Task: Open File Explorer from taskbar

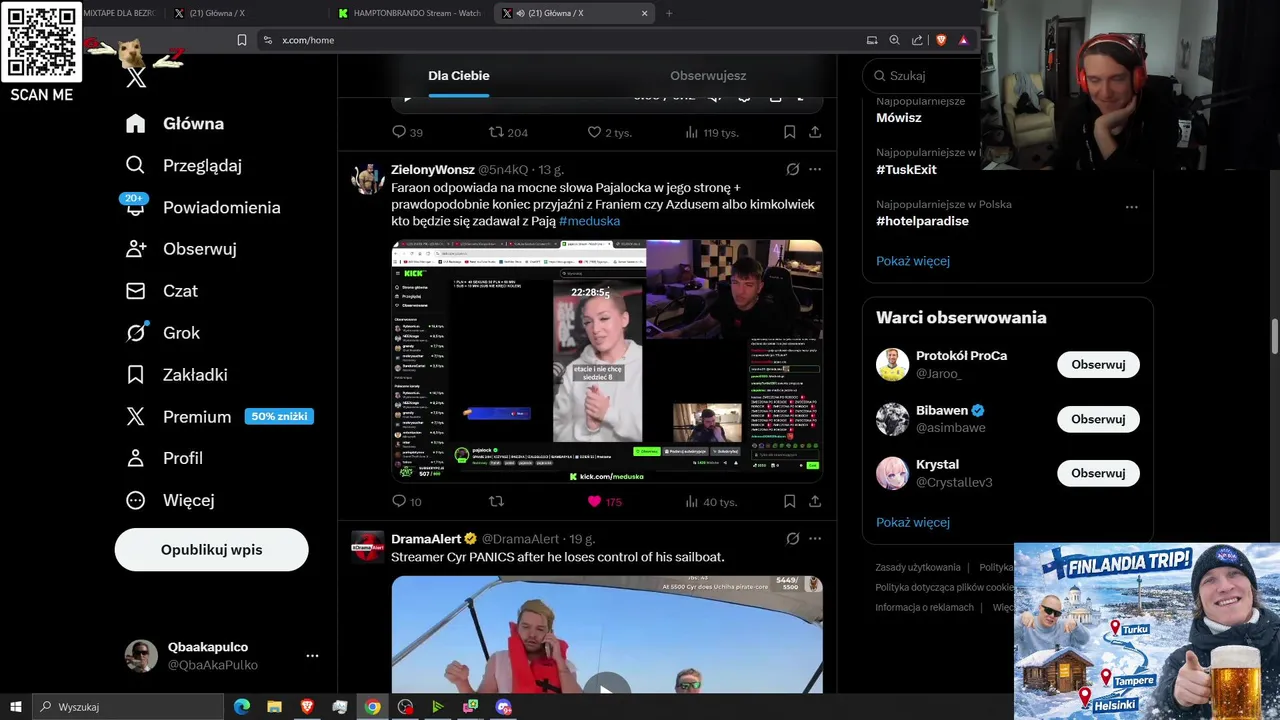Action: [274, 707]
